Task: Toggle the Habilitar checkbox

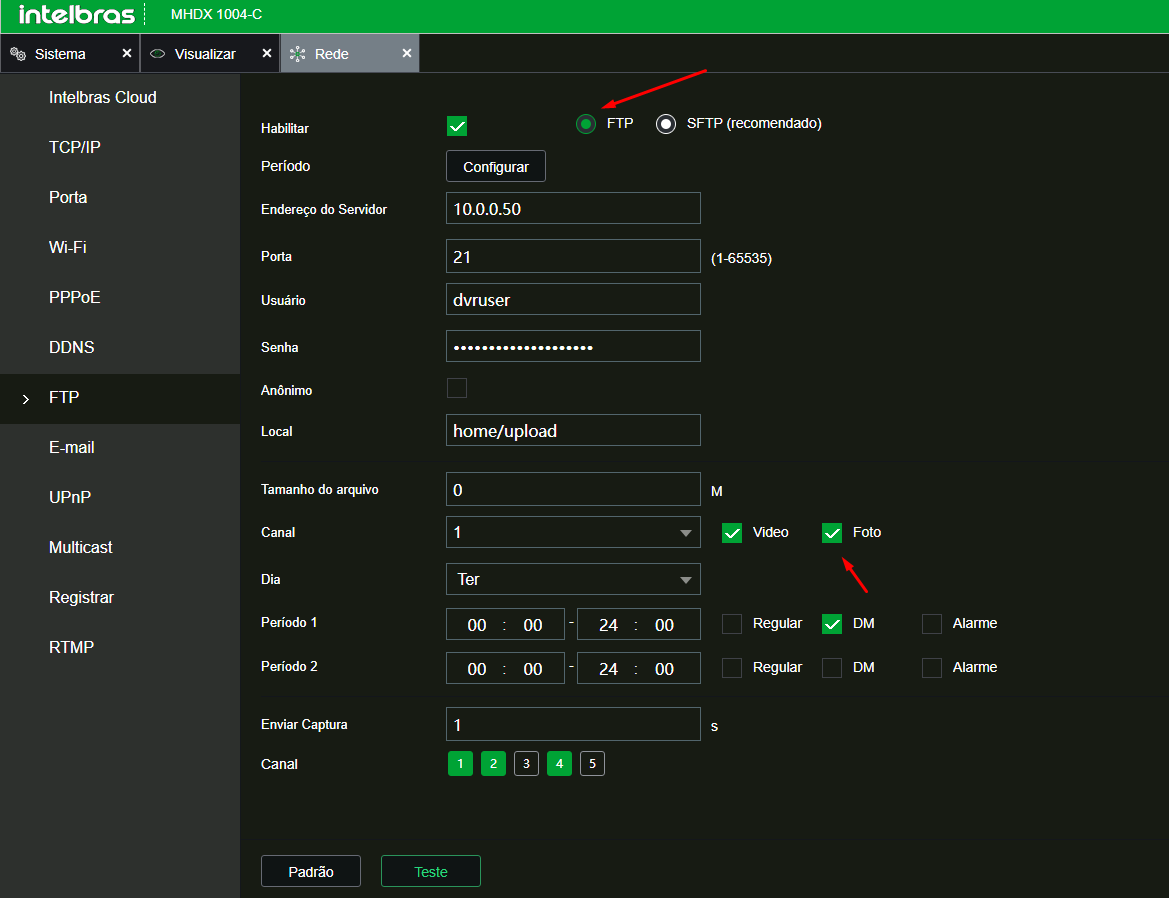Action: point(457,126)
